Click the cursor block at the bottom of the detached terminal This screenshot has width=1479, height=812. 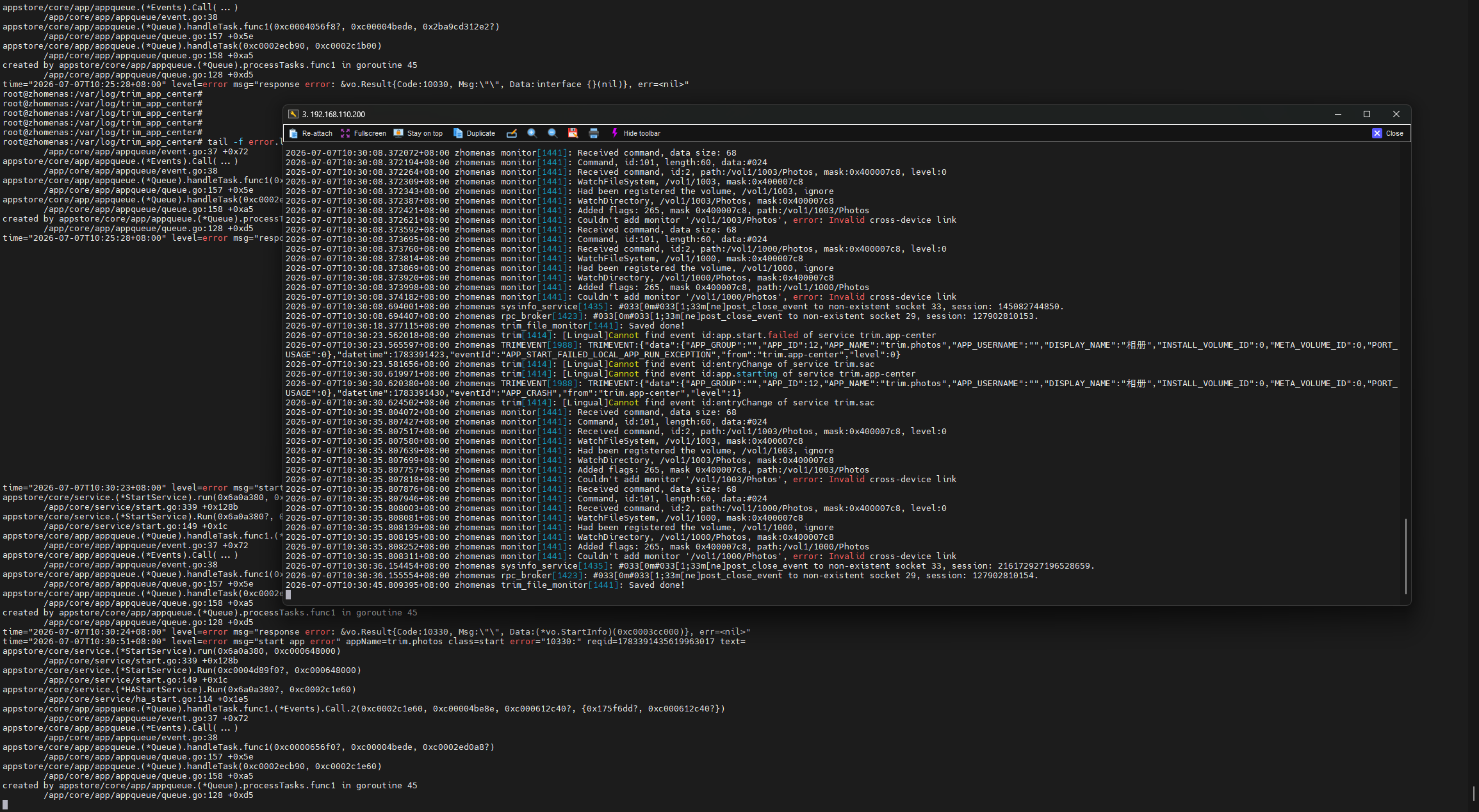(288, 595)
